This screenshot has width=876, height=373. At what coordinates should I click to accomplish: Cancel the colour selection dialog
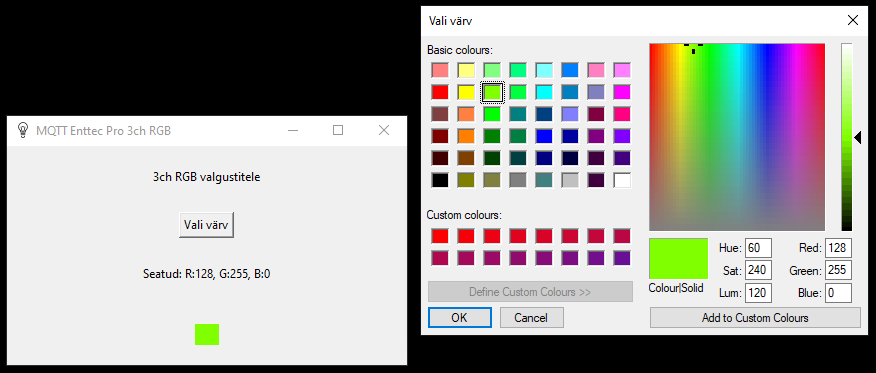tap(531, 318)
